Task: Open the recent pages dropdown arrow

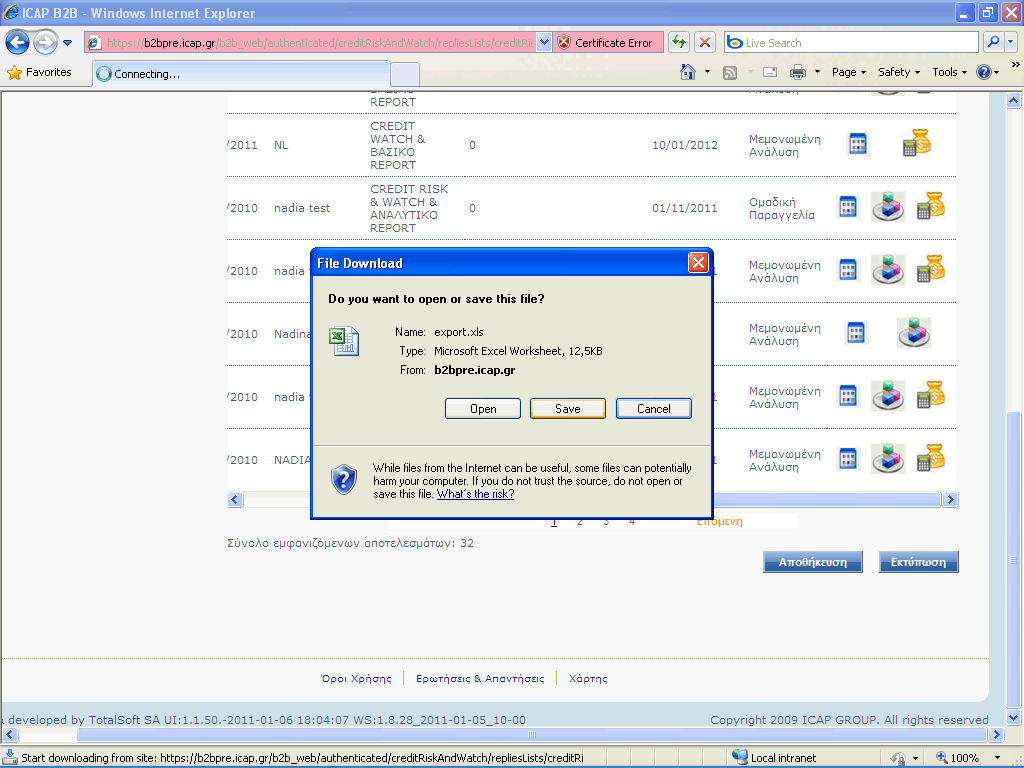Action: point(67,43)
